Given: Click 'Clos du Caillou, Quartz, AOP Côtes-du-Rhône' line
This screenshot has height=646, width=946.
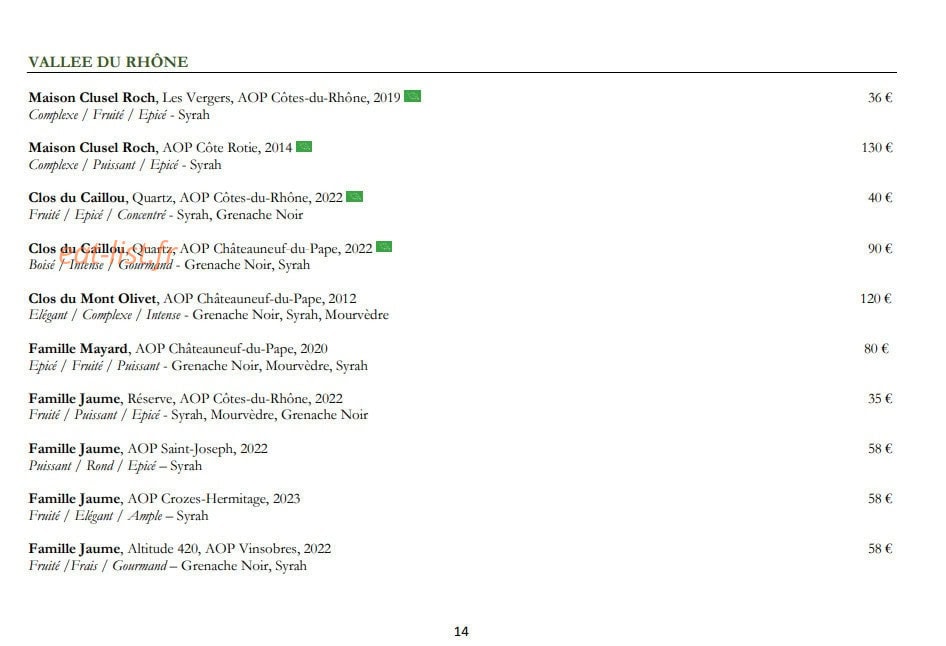Looking at the screenshot, I should coord(185,198).
